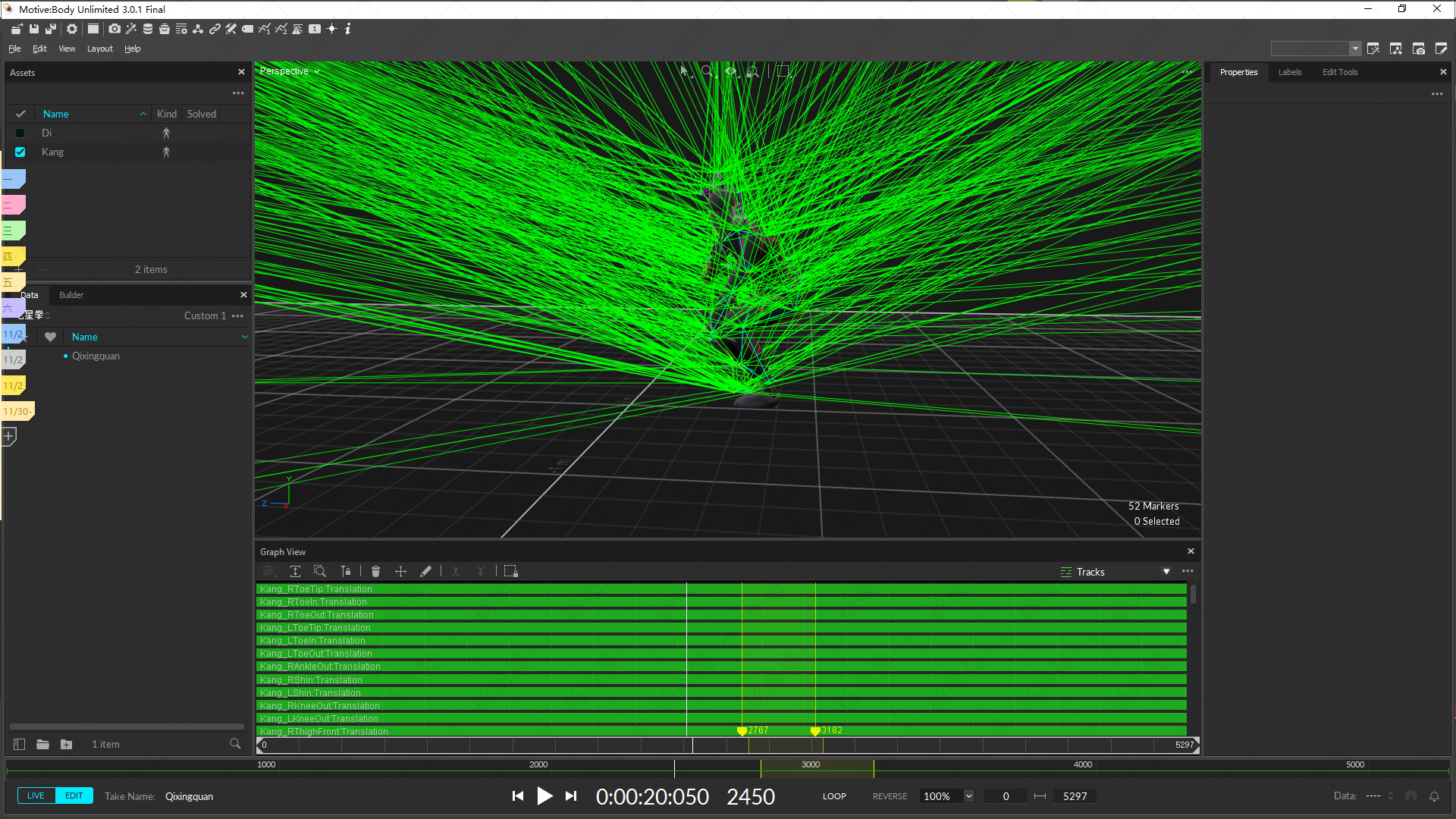Click the chain link toolbar icon
The width and height of the screenshot is (1456, 819).
215,29
